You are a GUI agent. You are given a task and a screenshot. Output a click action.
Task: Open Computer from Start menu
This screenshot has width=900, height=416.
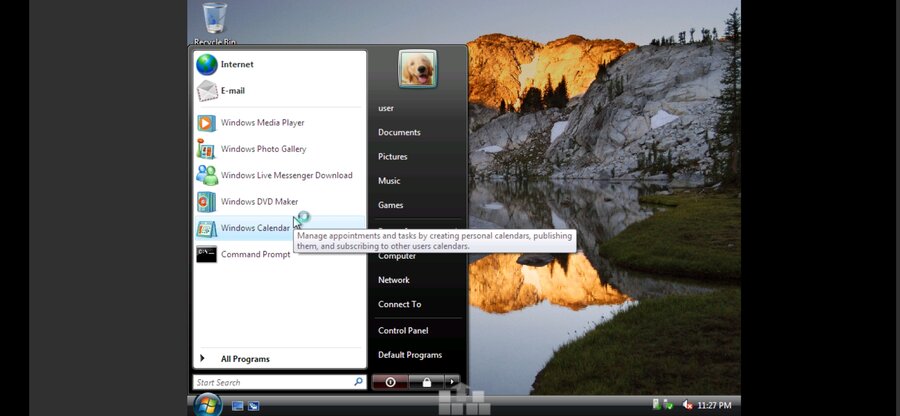pyautogui.click(x=397, y=256)
